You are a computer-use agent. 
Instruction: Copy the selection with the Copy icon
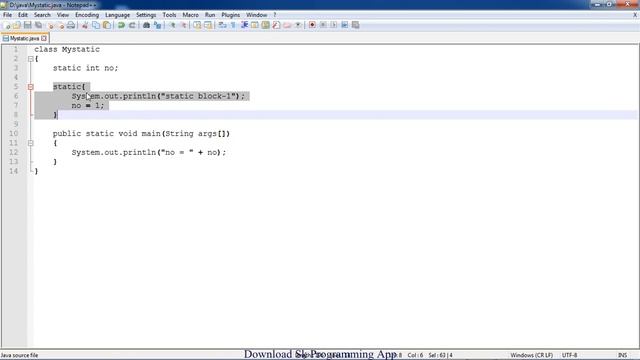click(x=96, y=25)
